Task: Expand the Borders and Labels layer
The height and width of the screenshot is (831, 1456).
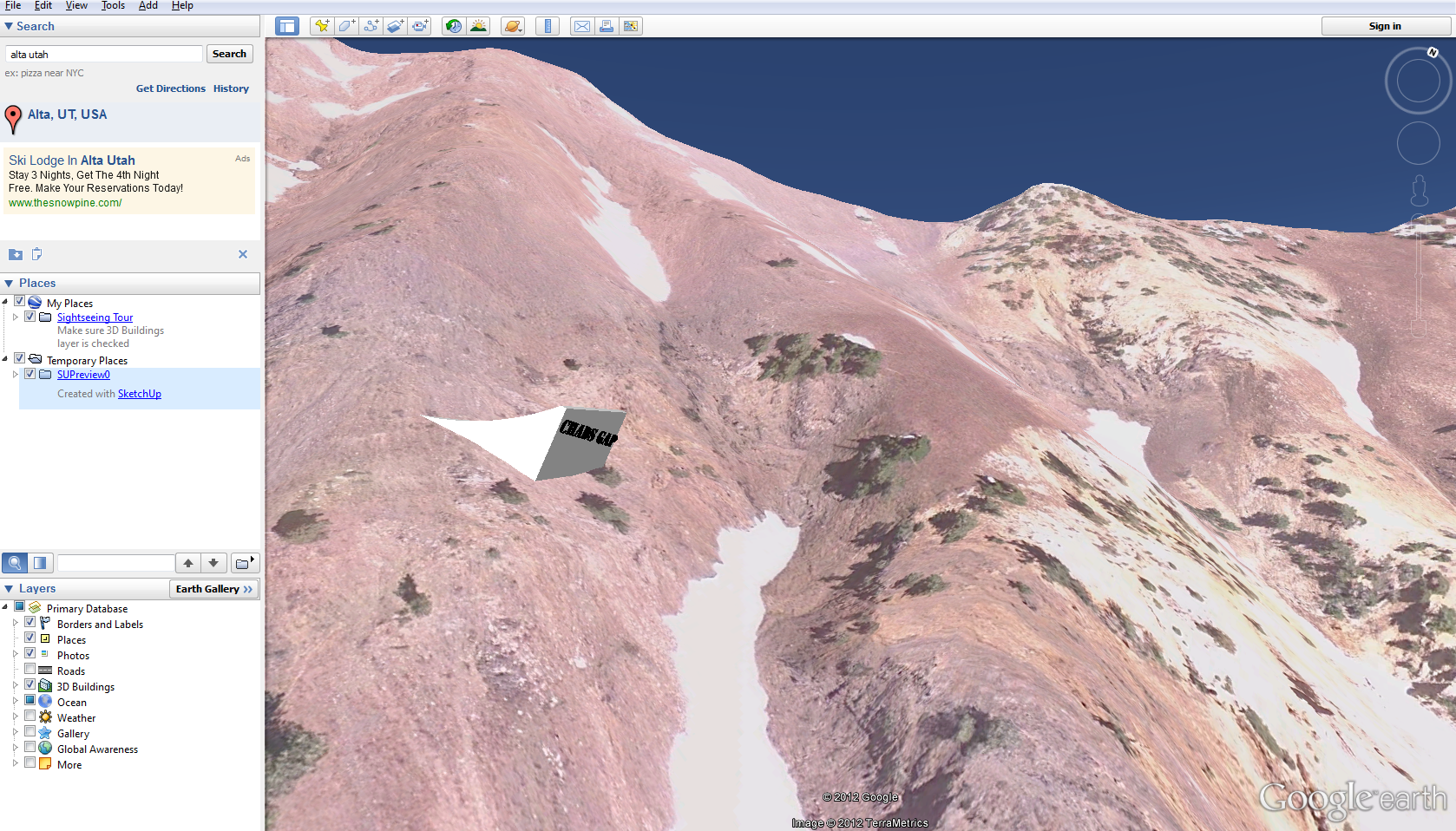Action: (x=16, y=623)
